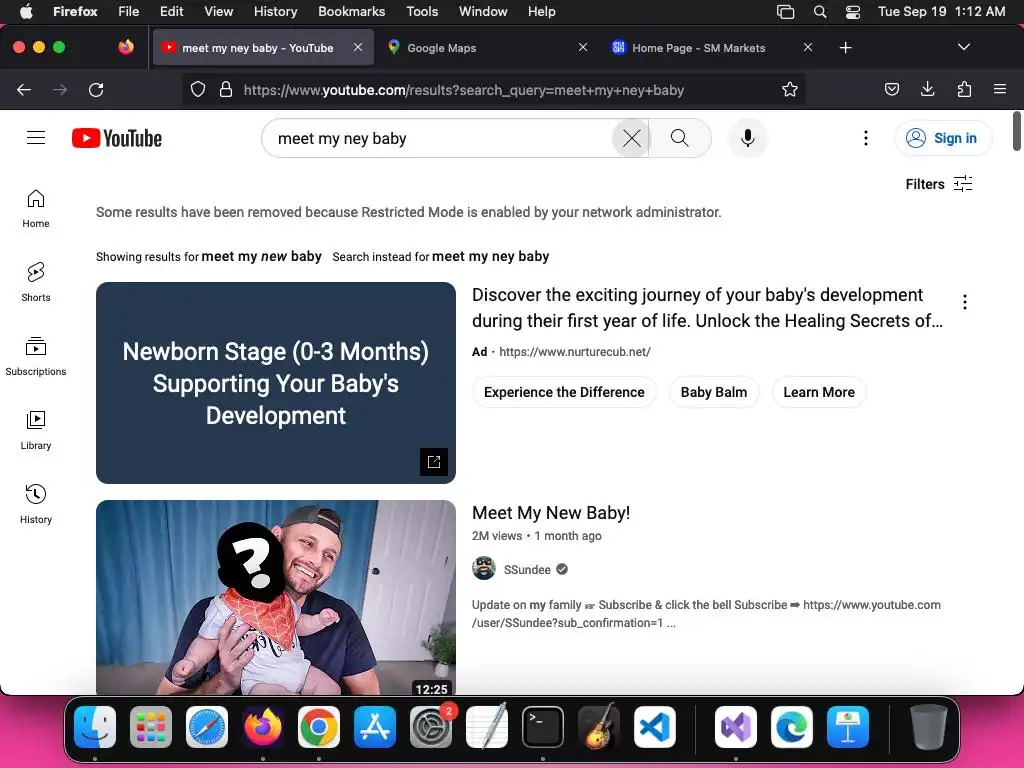The width and height of the screenshot is (1024, 768).
Task: Open Firefox extensions menu
Action: (964, 89)
